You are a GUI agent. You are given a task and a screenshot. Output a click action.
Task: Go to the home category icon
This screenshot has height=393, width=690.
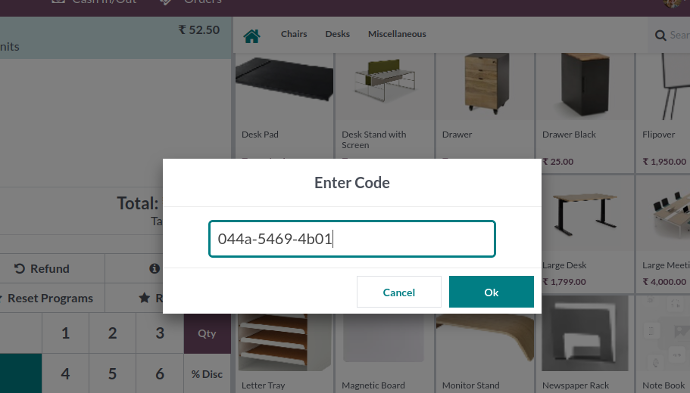point(252,36)
